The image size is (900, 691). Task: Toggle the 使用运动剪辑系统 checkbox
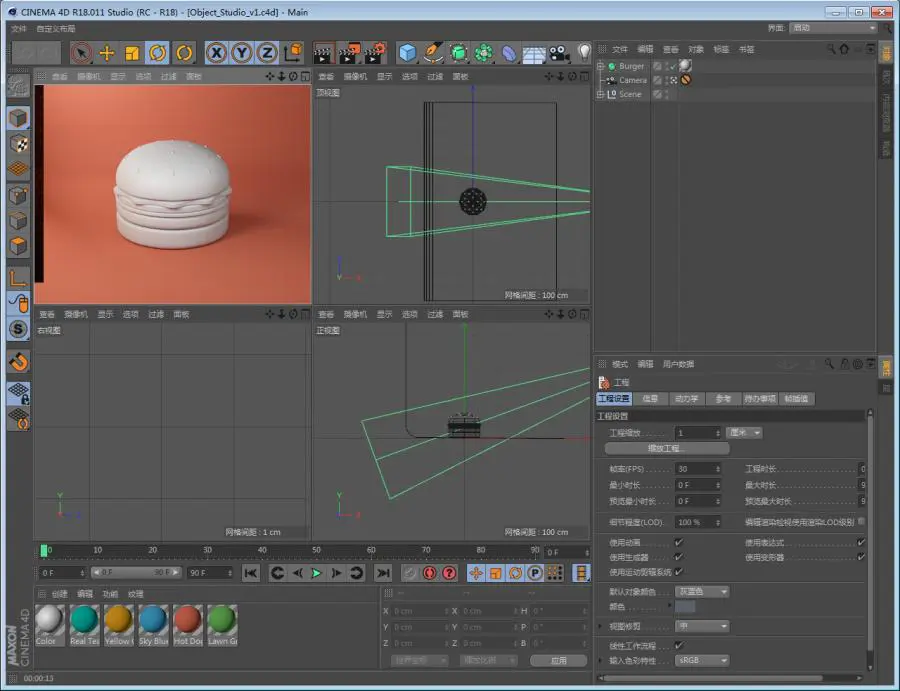(679, 572)
